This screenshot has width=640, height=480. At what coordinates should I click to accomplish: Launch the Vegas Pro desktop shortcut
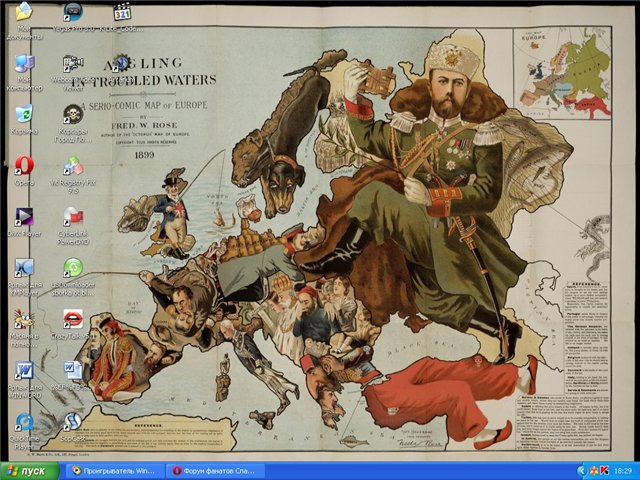(x=73, y=12)
